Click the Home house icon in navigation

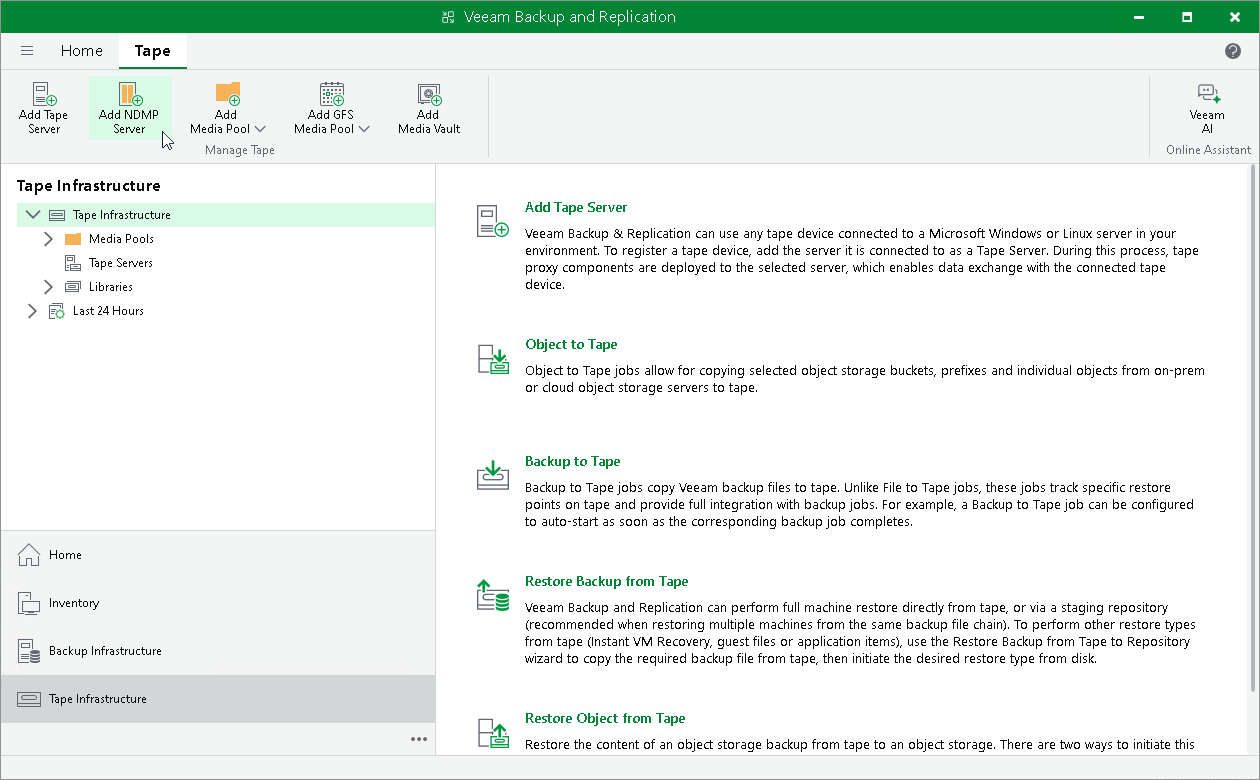click(29, 554)
